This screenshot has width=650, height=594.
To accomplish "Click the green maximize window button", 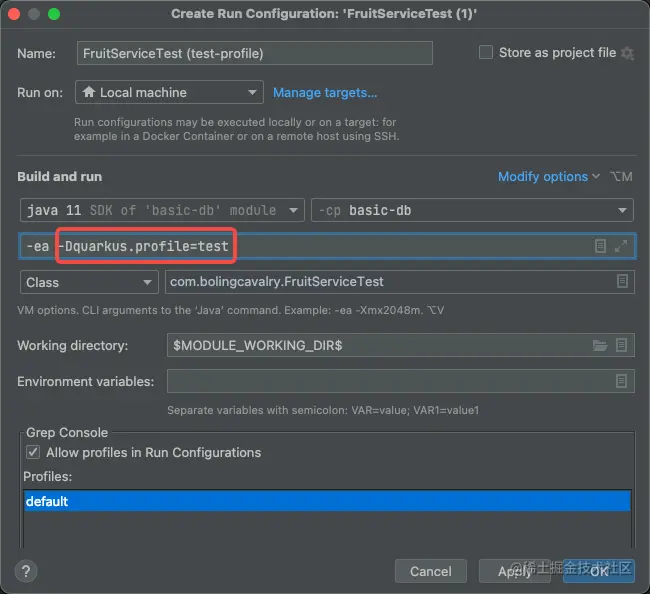I will tap(54, 14).
